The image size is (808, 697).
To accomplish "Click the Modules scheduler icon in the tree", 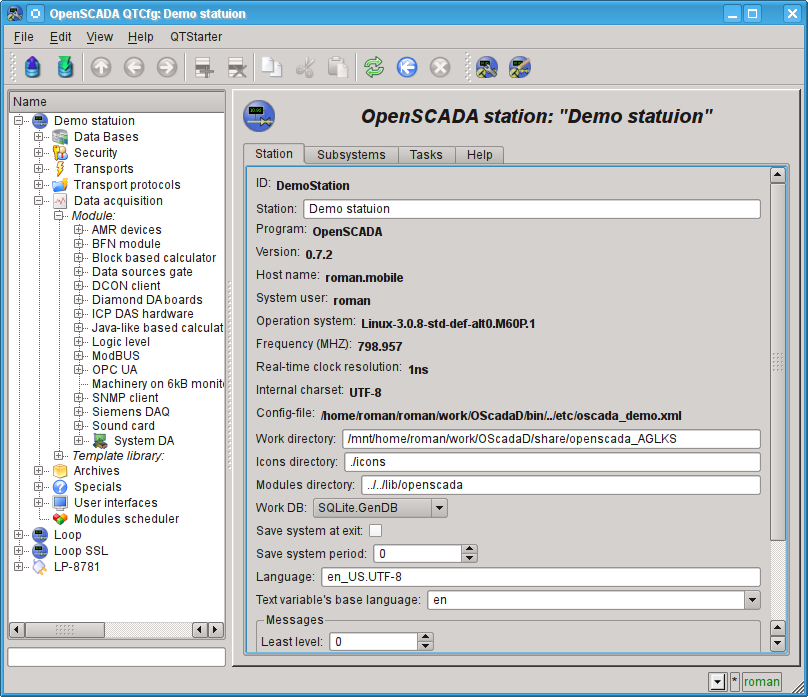I will coord(60,519).
